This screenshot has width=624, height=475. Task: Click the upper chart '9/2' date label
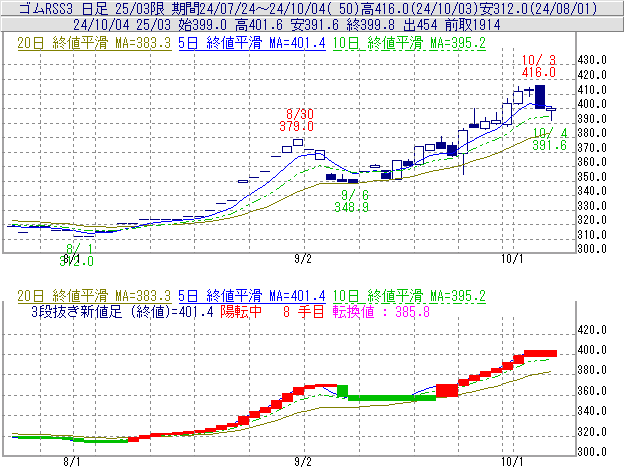303,259
